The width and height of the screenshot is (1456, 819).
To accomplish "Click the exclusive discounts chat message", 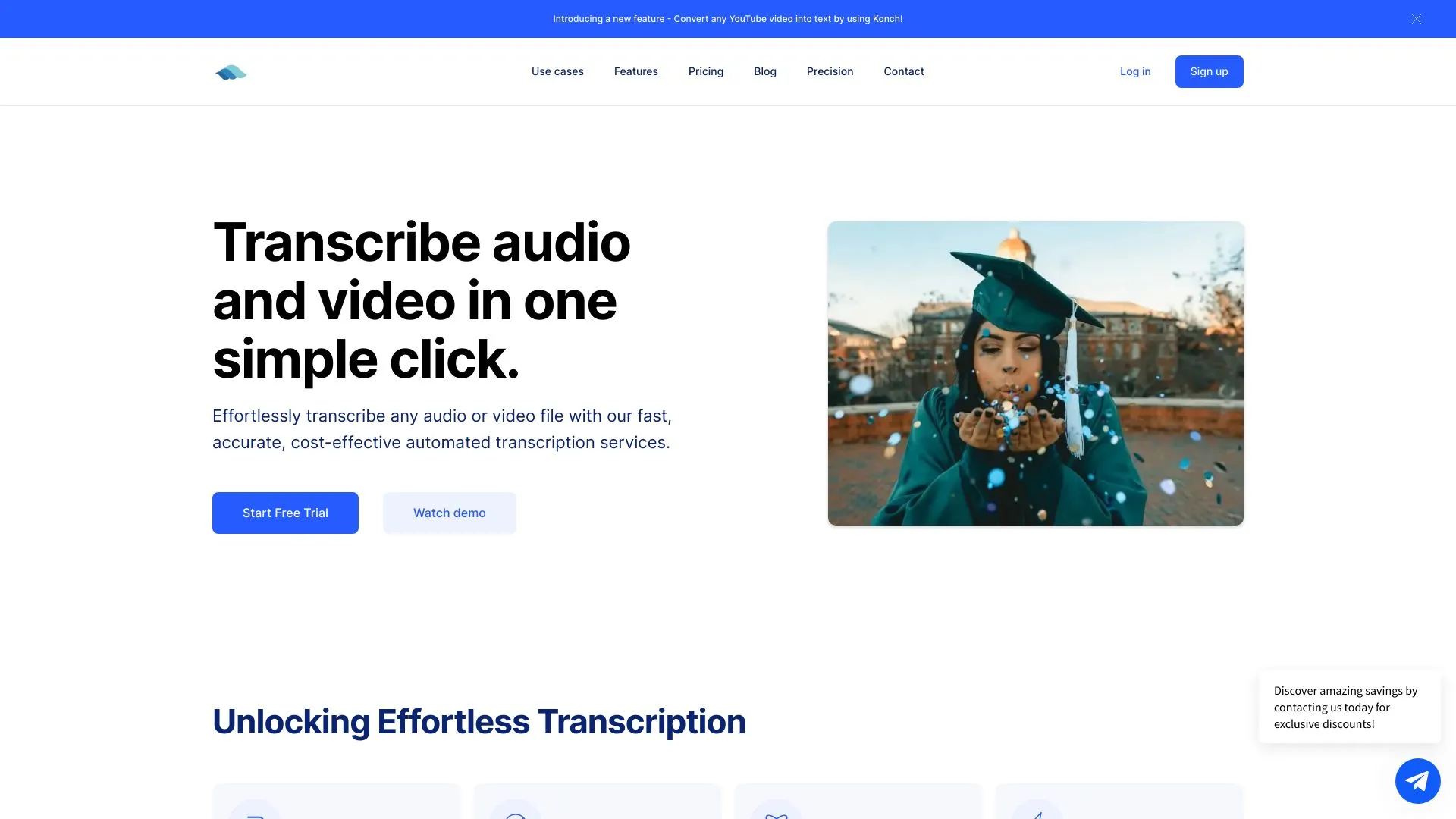I will click(x=1349, y=707).
